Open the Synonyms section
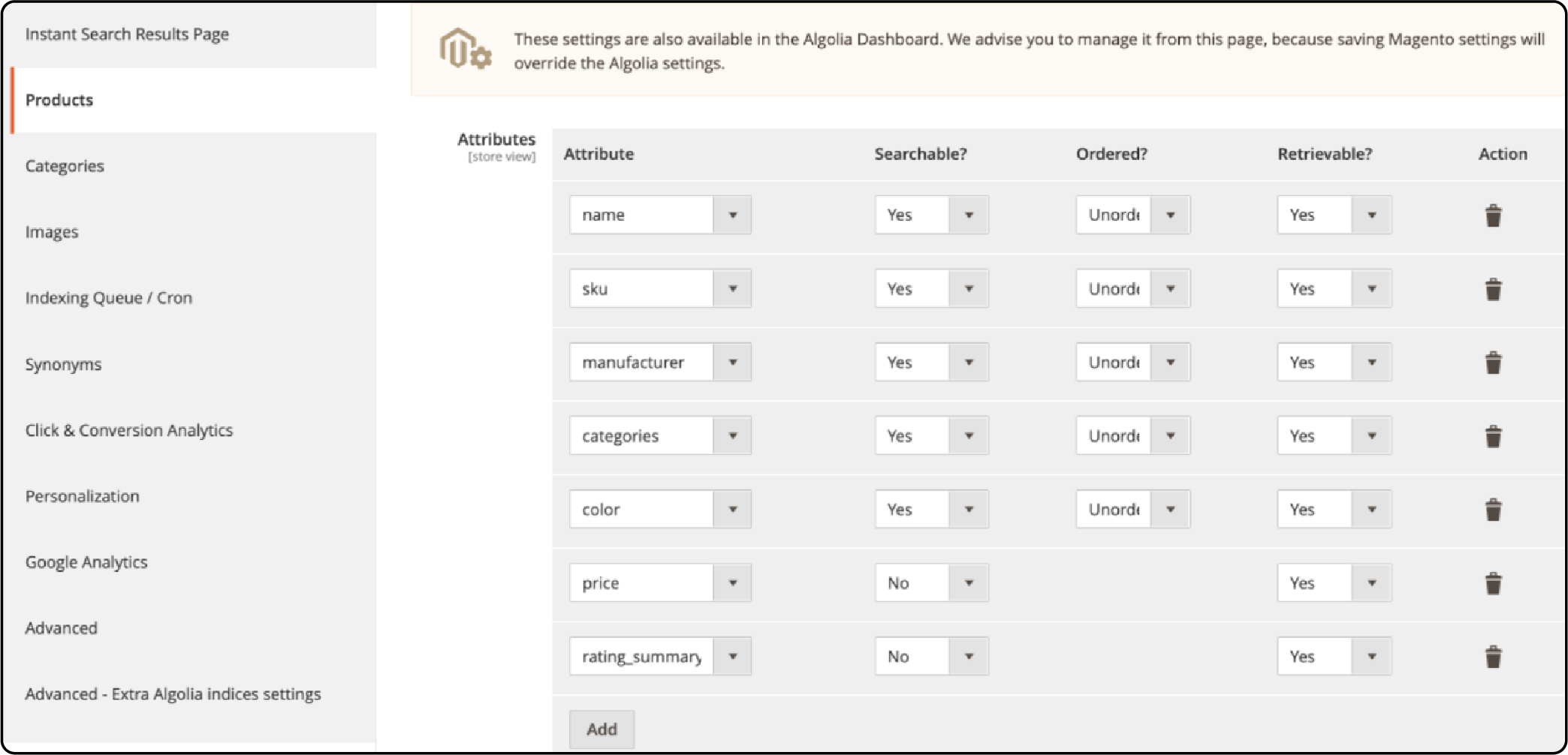 (194, 365)
